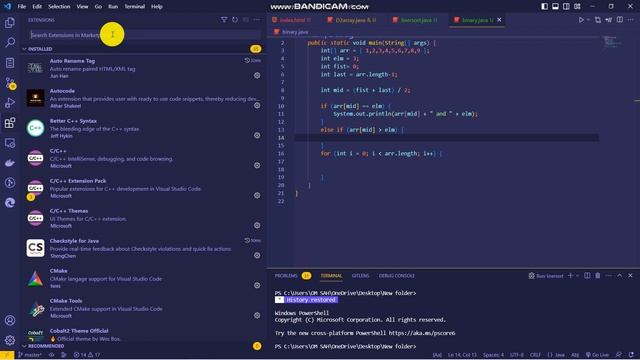Open Manage gear for C/C++ Extension Pack
The image size is (640, 360).
click(x=257, y=195)
